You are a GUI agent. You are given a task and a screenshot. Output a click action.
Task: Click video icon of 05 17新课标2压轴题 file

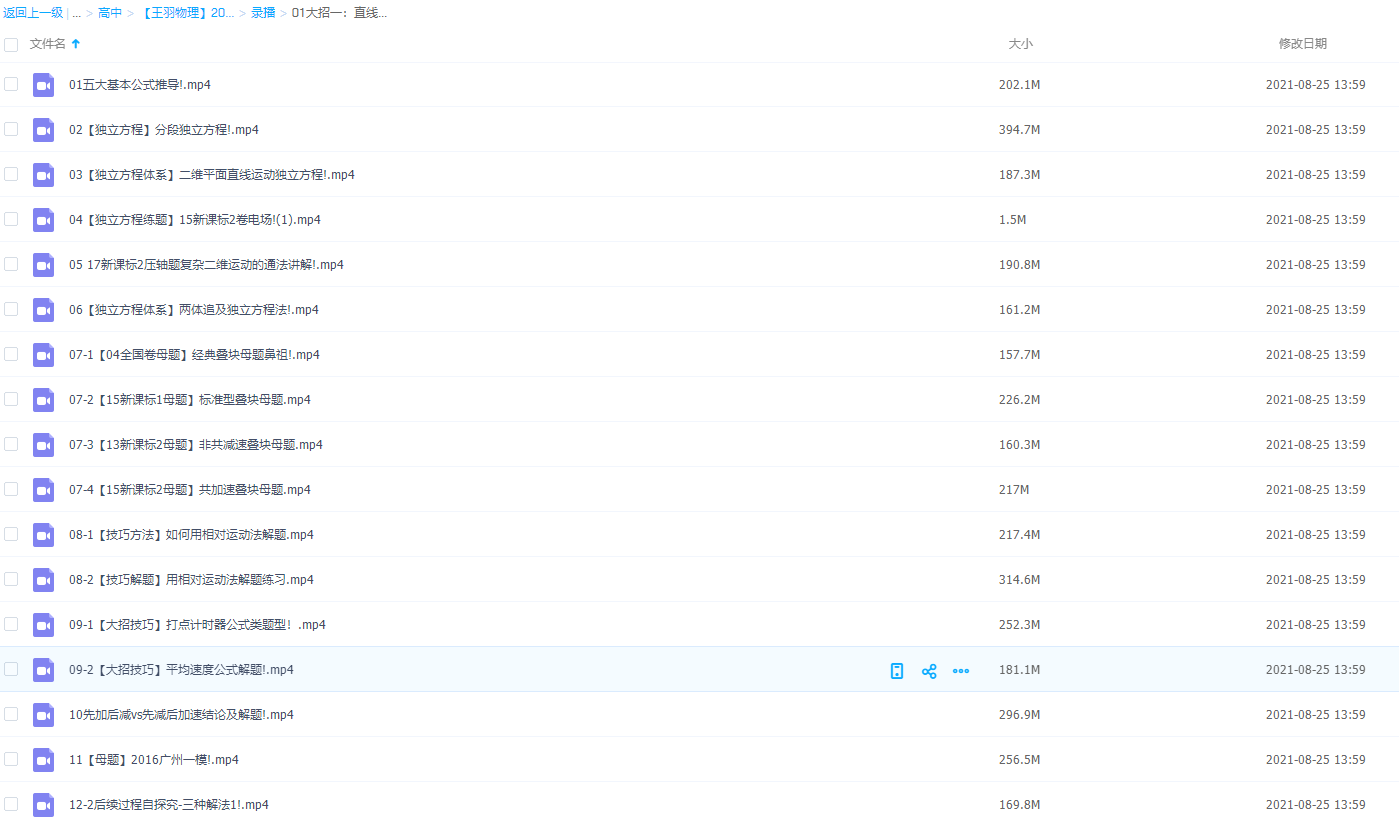click(x=43, y=265)
